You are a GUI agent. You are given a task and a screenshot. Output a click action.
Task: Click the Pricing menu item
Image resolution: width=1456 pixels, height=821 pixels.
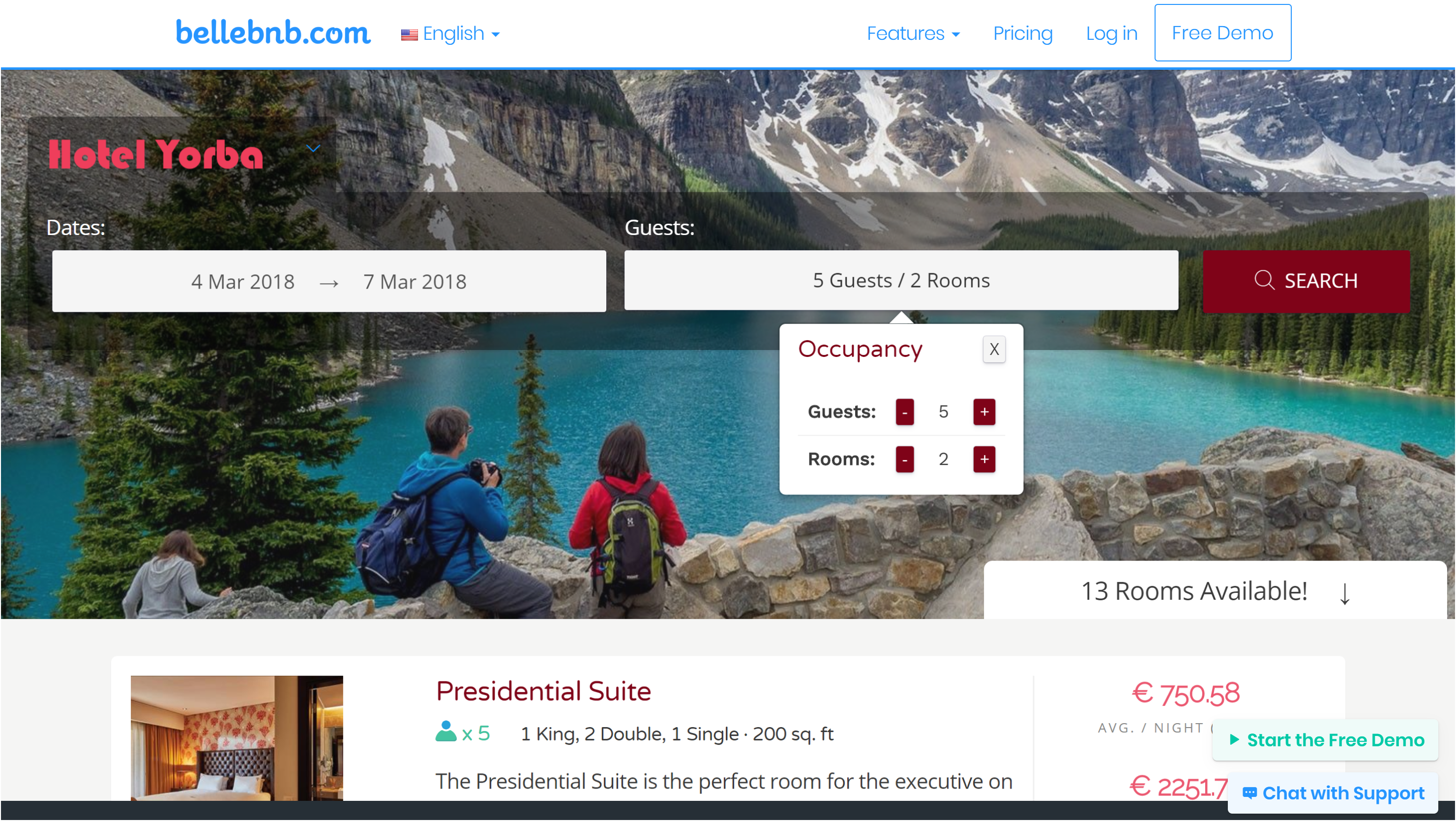[1024, 33]
